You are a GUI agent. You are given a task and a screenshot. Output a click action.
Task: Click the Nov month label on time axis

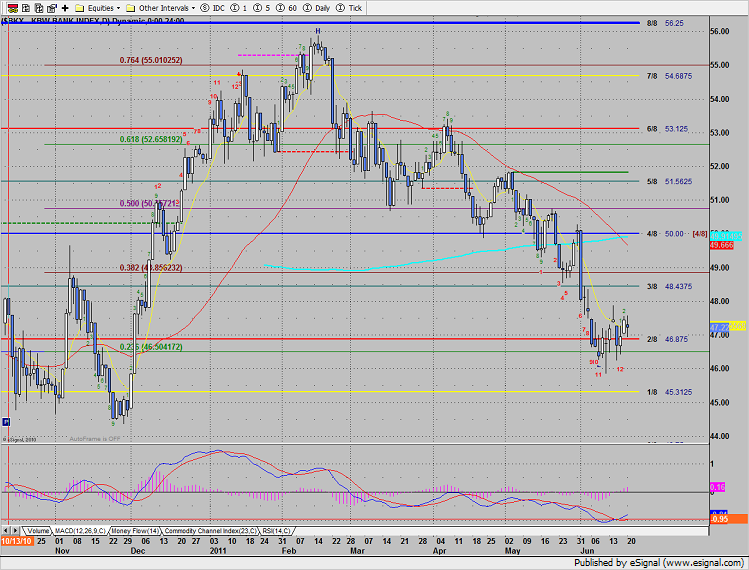click(x=62, y=550)
